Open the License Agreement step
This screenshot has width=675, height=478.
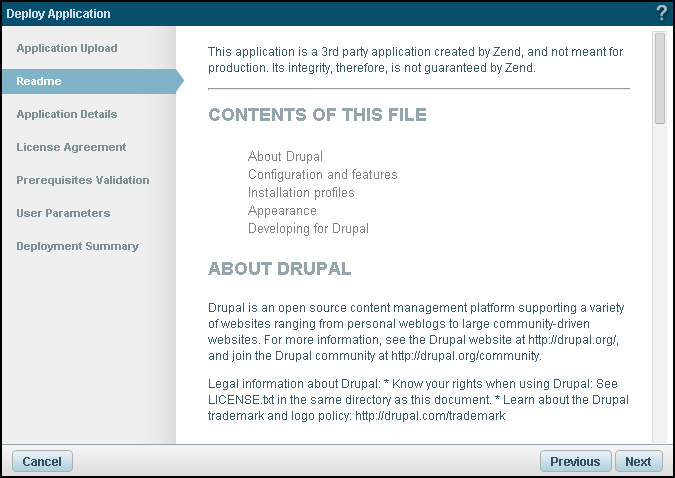[x=71, y=147]
